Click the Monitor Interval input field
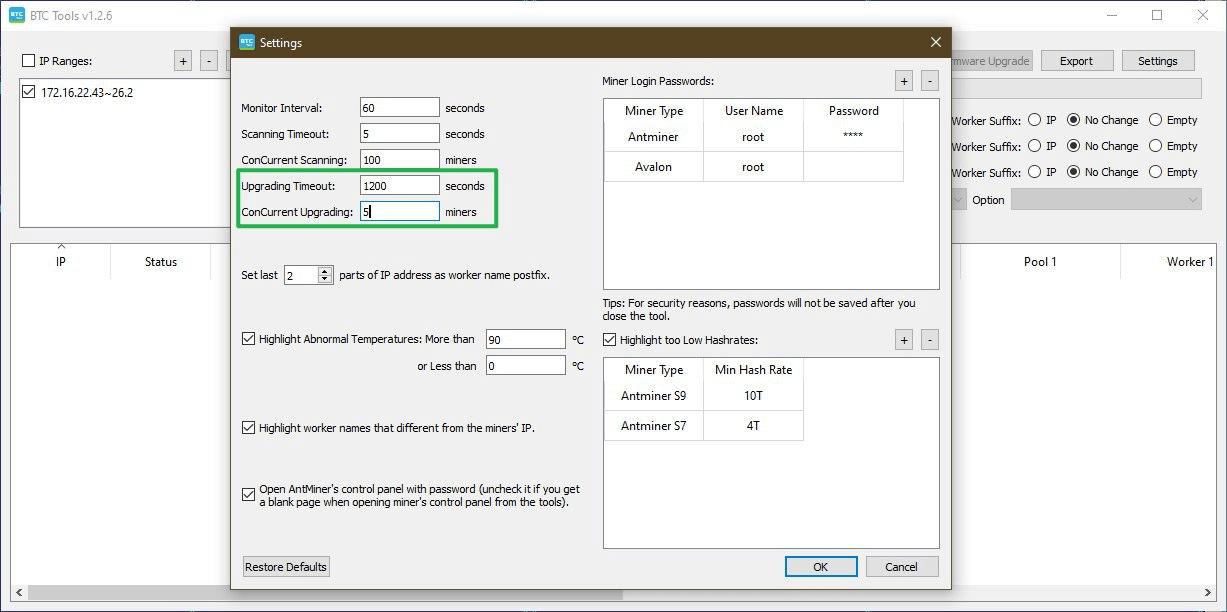 pyautogui.click(x=399, y=108)
